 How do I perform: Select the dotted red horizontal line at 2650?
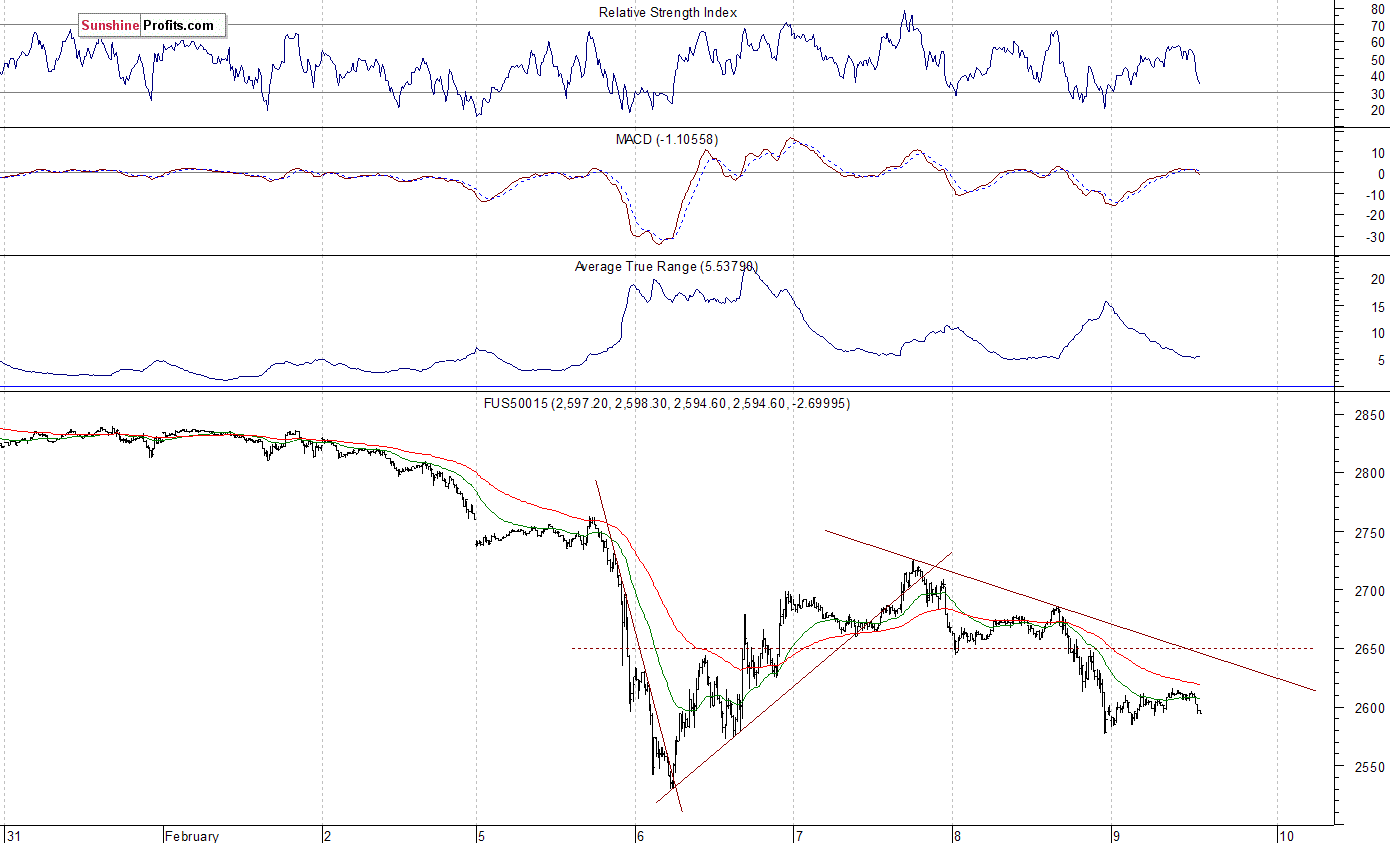(x=942, y=648)
